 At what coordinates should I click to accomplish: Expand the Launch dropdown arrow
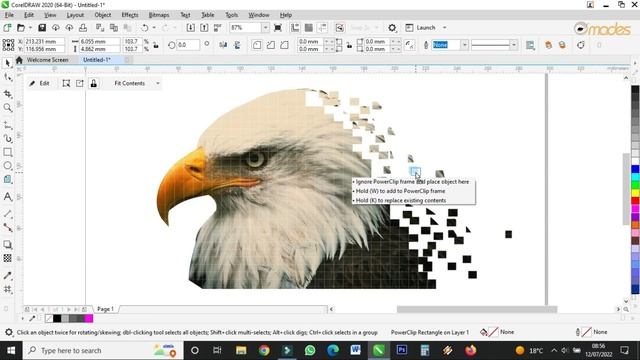444,28
